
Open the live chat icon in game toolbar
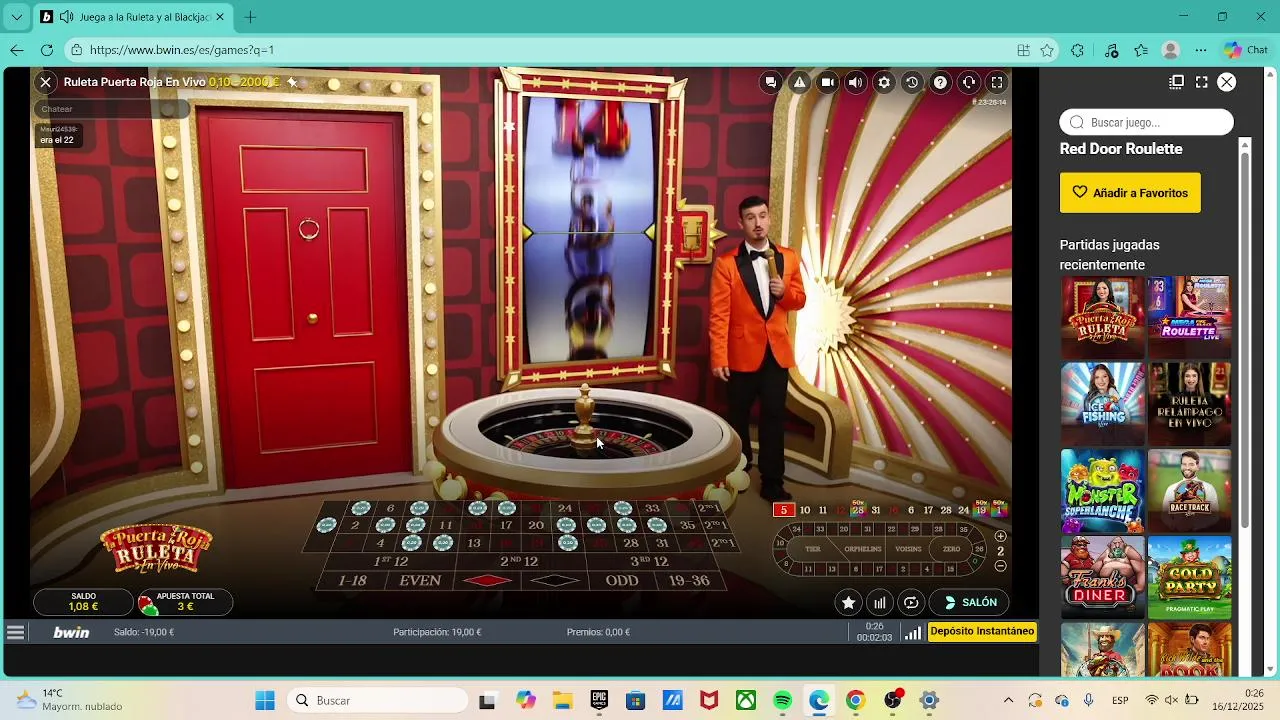(771, 83)
